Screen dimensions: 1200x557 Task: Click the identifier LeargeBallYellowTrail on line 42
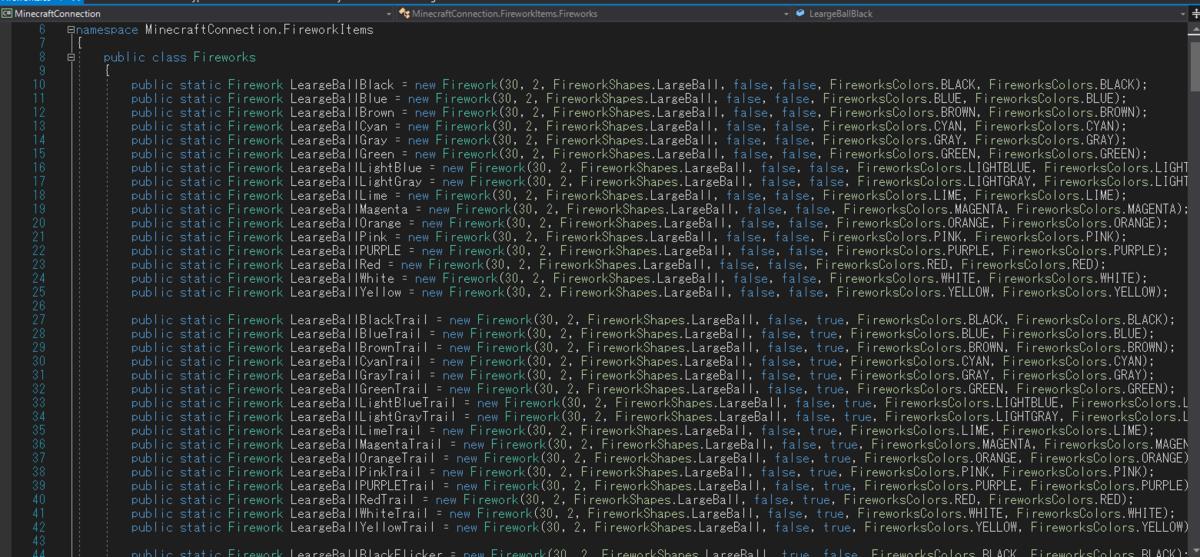coord(363,528)
